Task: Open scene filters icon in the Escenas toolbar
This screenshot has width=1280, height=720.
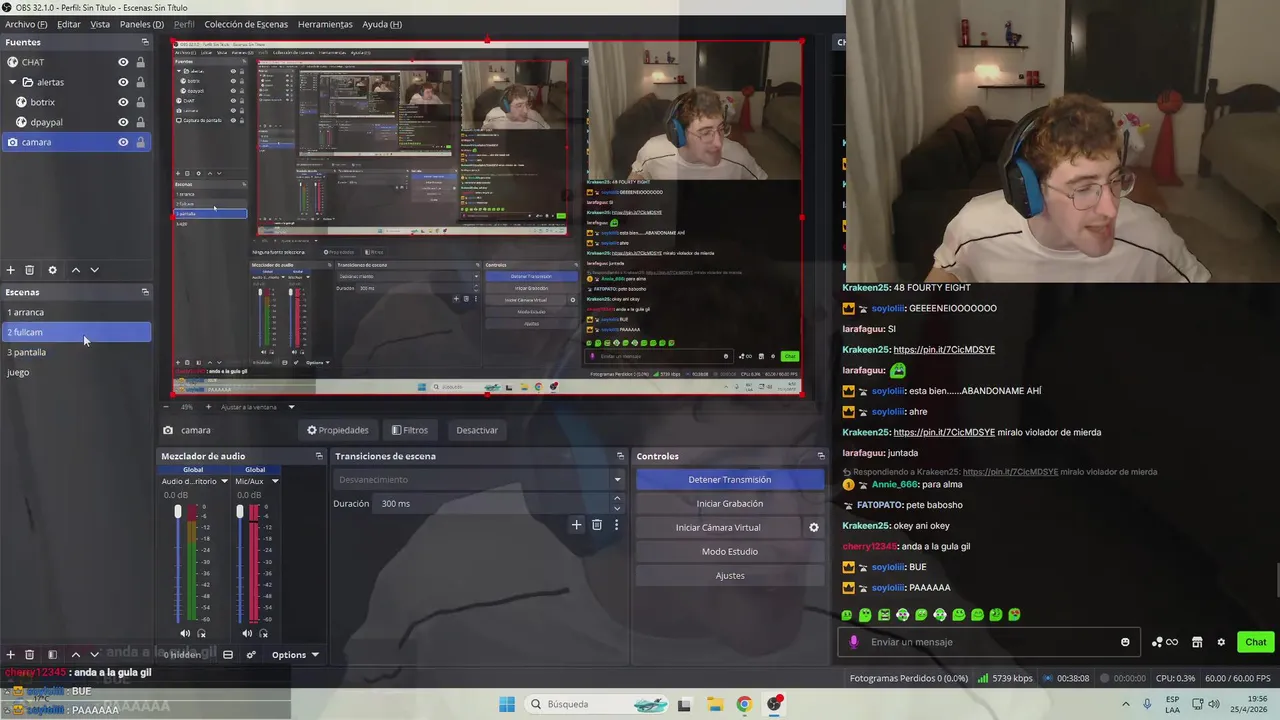Action: (x=52, y=655)
